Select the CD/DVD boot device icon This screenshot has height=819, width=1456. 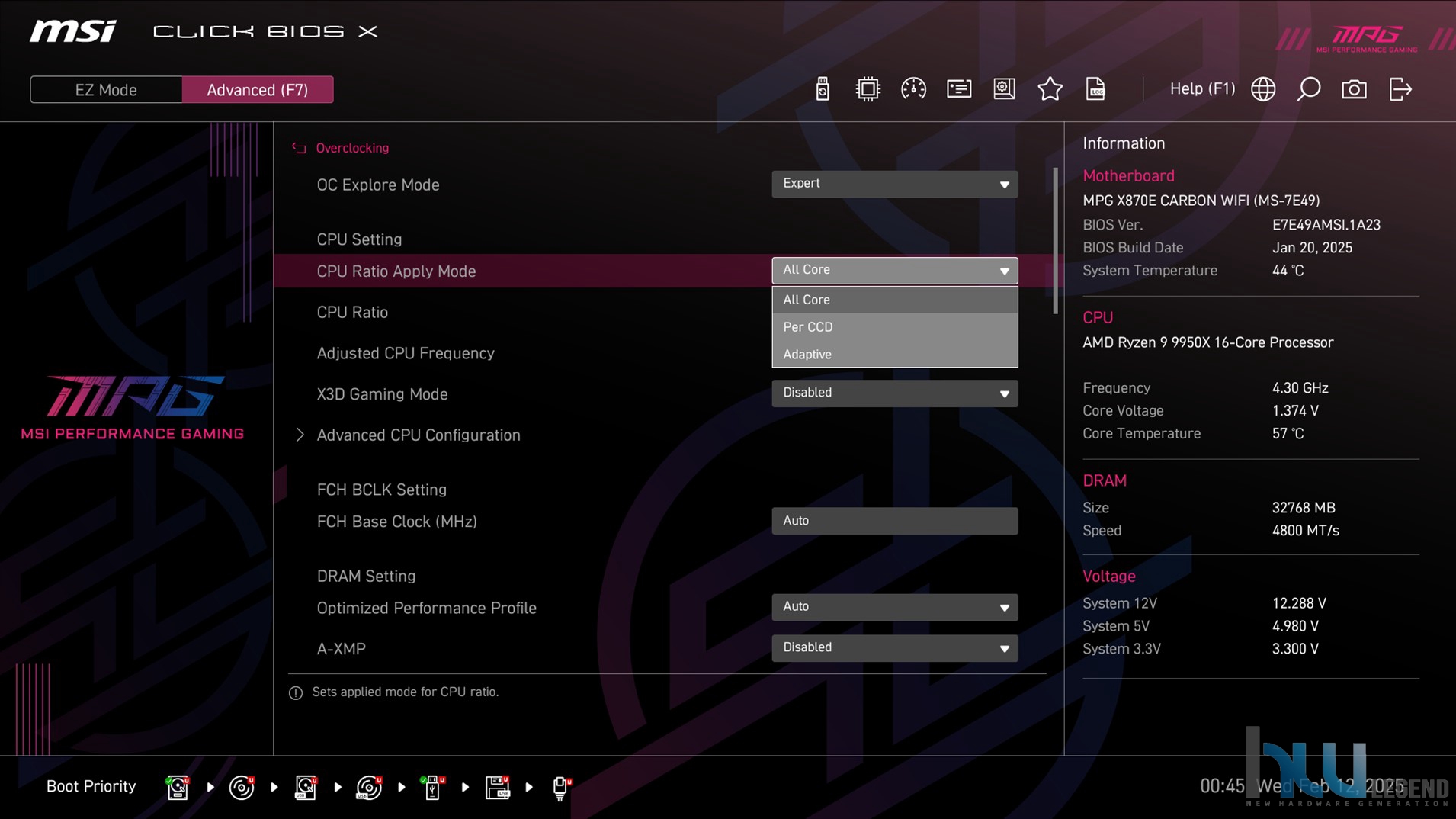pyautogui.click(x=242, y=787)
